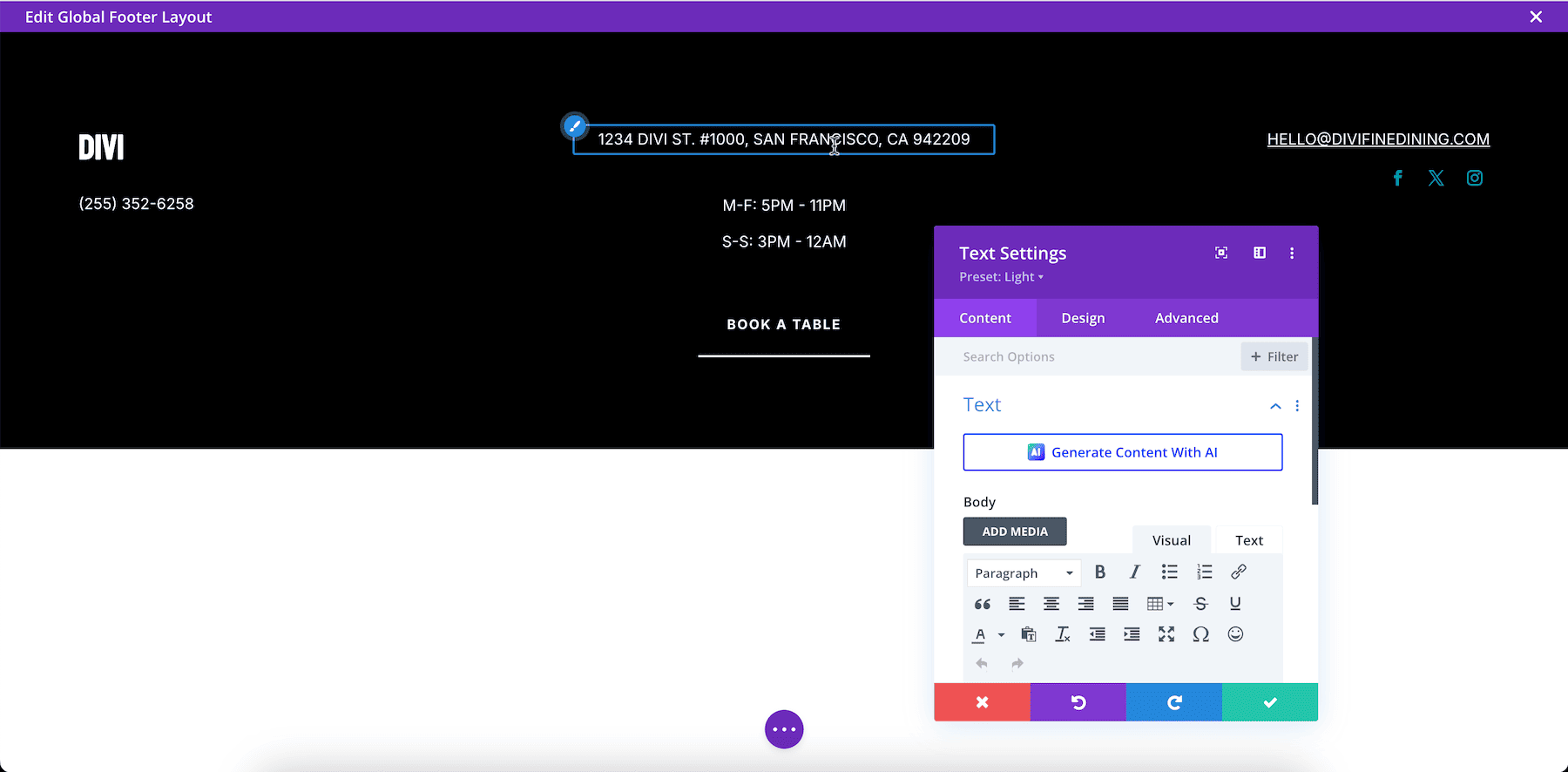Click the blue module edit pencil icon
This screenshot has width=1568, height=772.
[574, 126]
